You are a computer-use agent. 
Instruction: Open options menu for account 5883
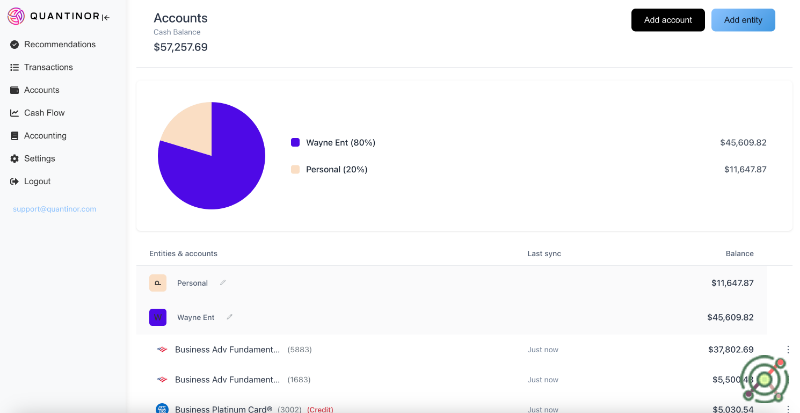pyautogui.click(x=787, y=350)
